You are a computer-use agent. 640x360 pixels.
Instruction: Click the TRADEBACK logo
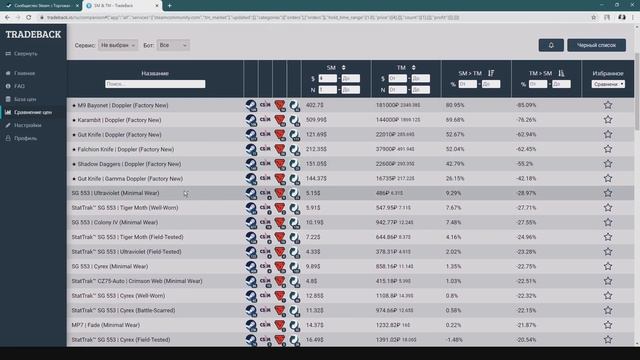pyautogui.click(x=33, y=35)
